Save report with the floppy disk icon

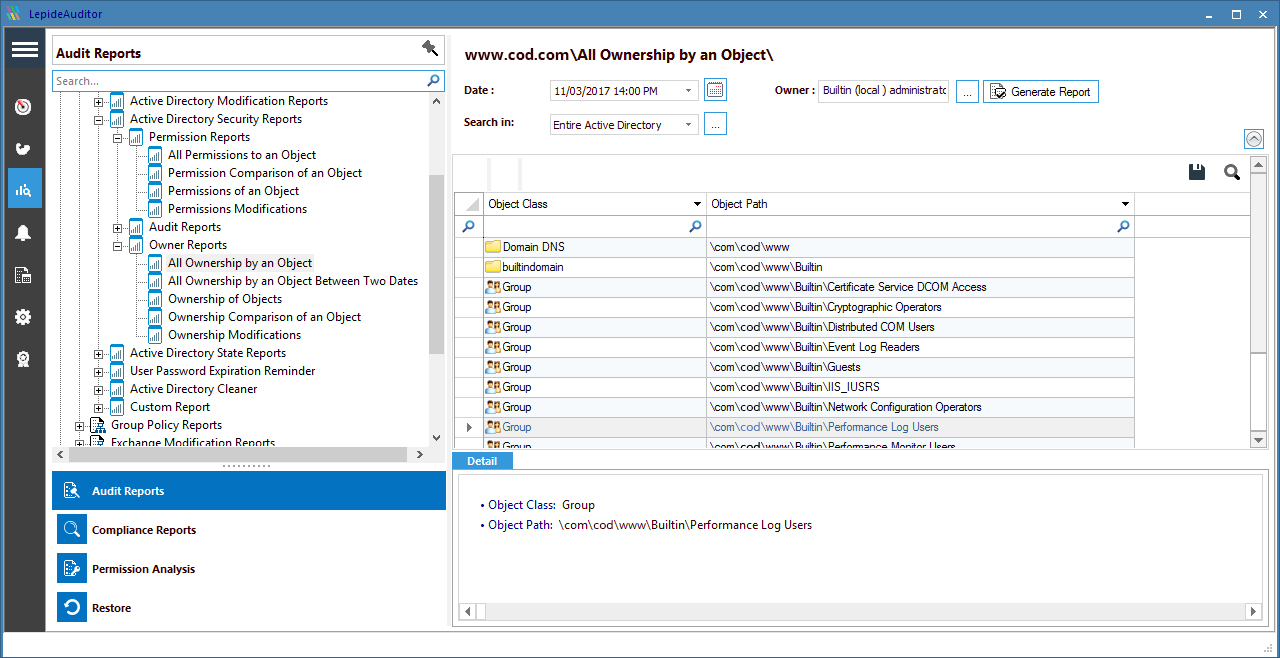click(x=1197, y=172)
